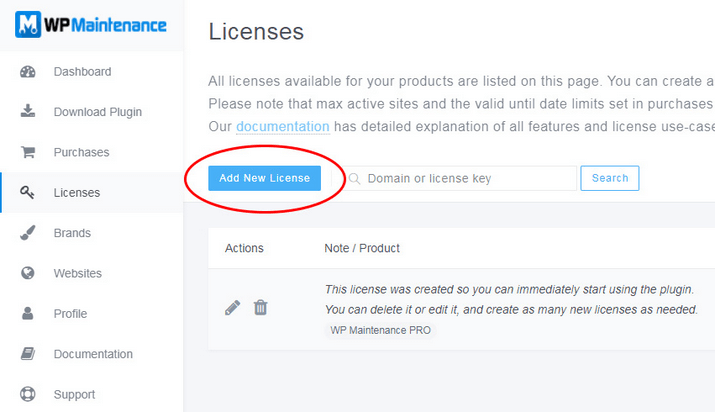Click the Purchases shopping cart icon
Viewport: 715px width, 412px height.
pyautogui.click(x=28, y=152)
